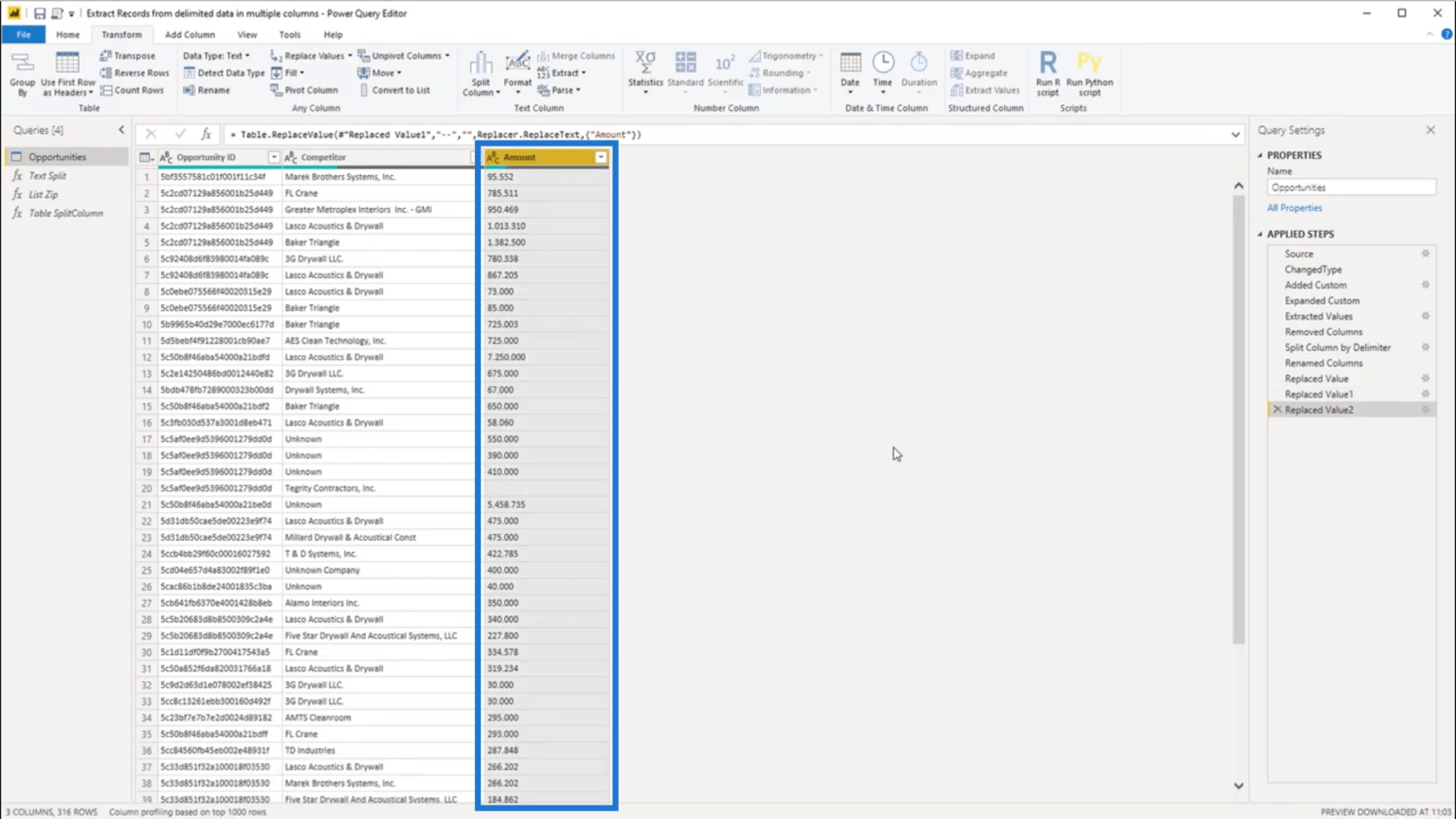1456x819 pixels.
Task: Close the Query Settings pane
Action: pos(1430,130)
